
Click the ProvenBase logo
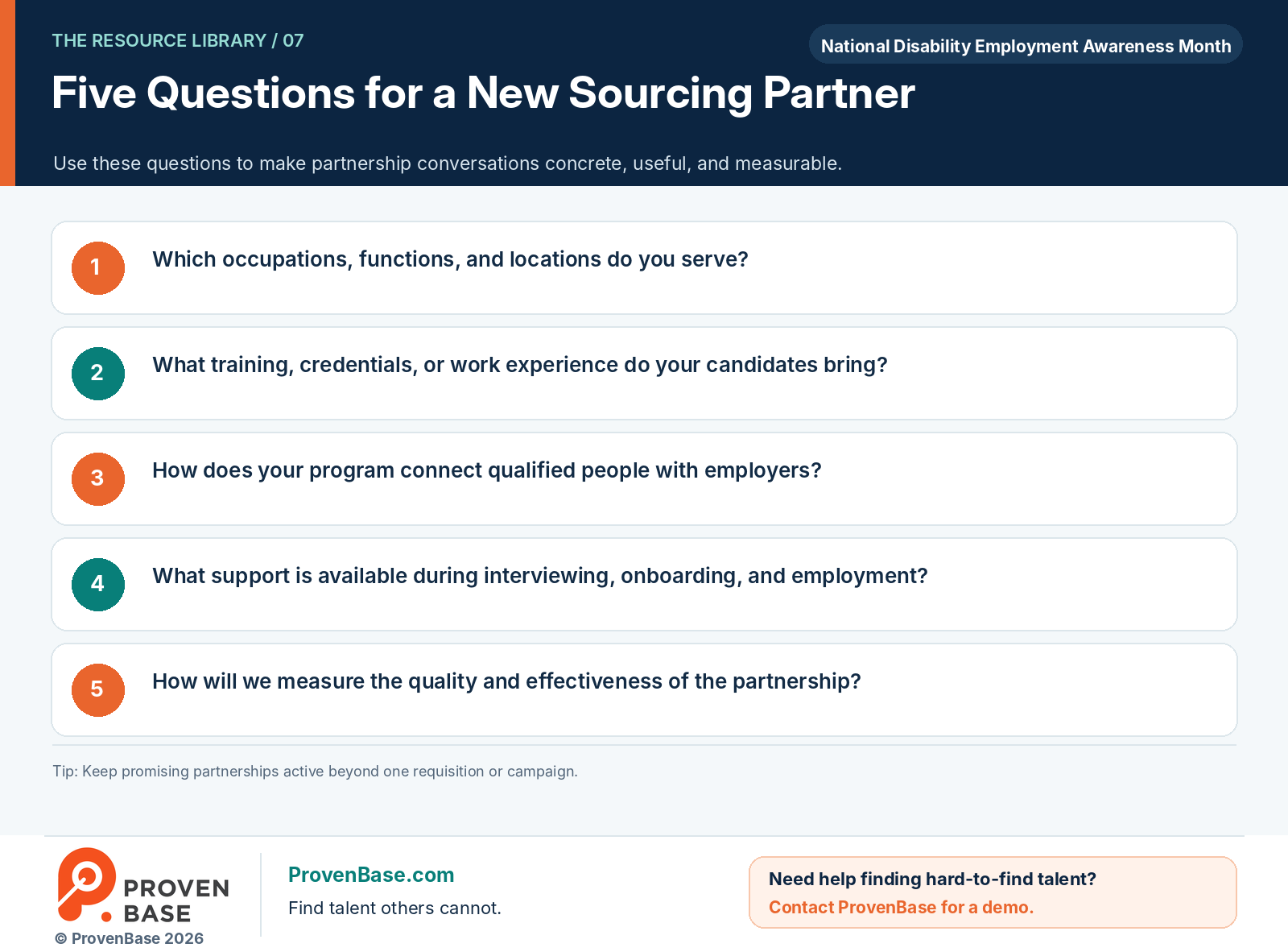[x=143, y=885]
